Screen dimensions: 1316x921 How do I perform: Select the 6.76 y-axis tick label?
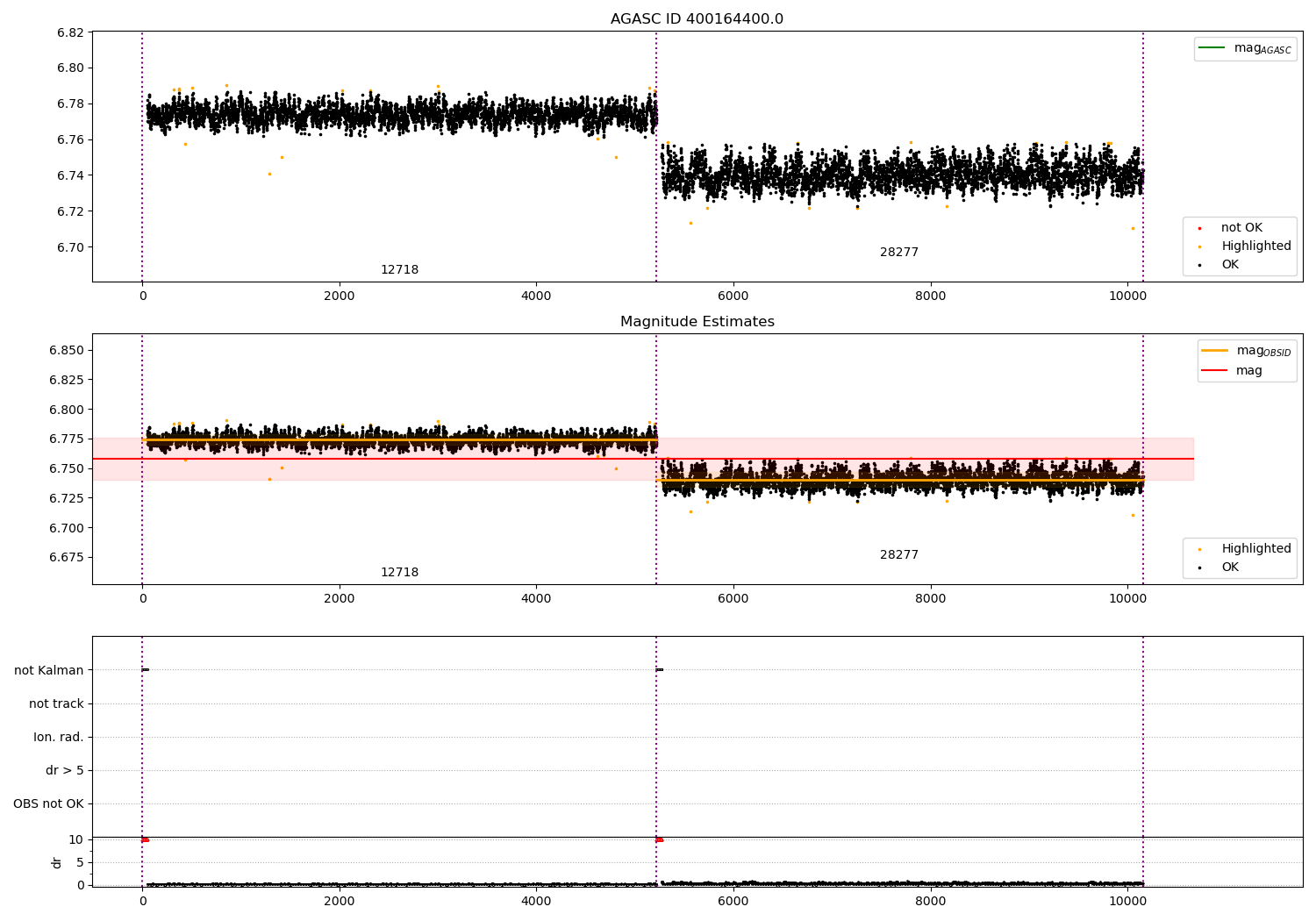click(x=70, y=140)
